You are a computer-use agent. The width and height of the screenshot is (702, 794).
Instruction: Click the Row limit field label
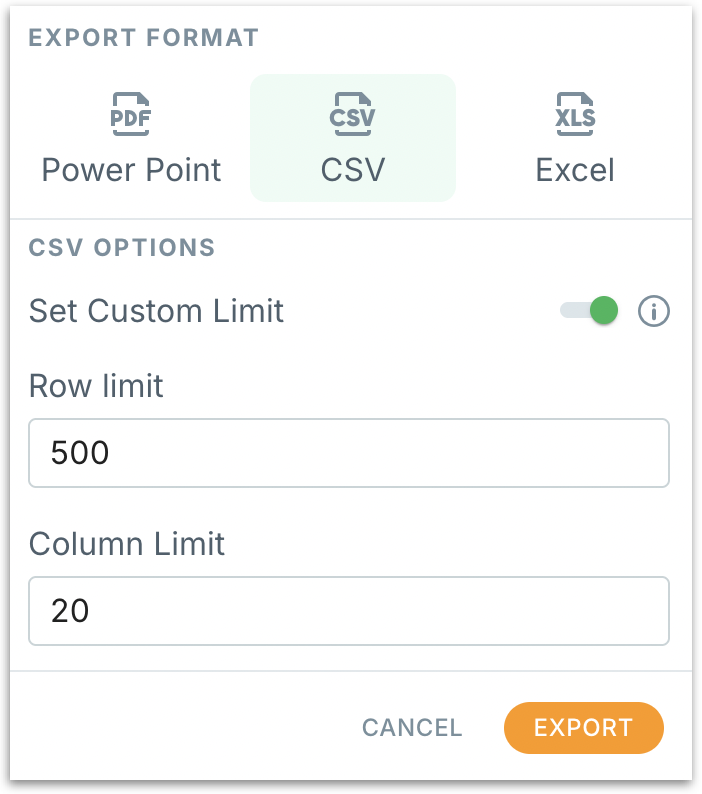tap(96, 386)
